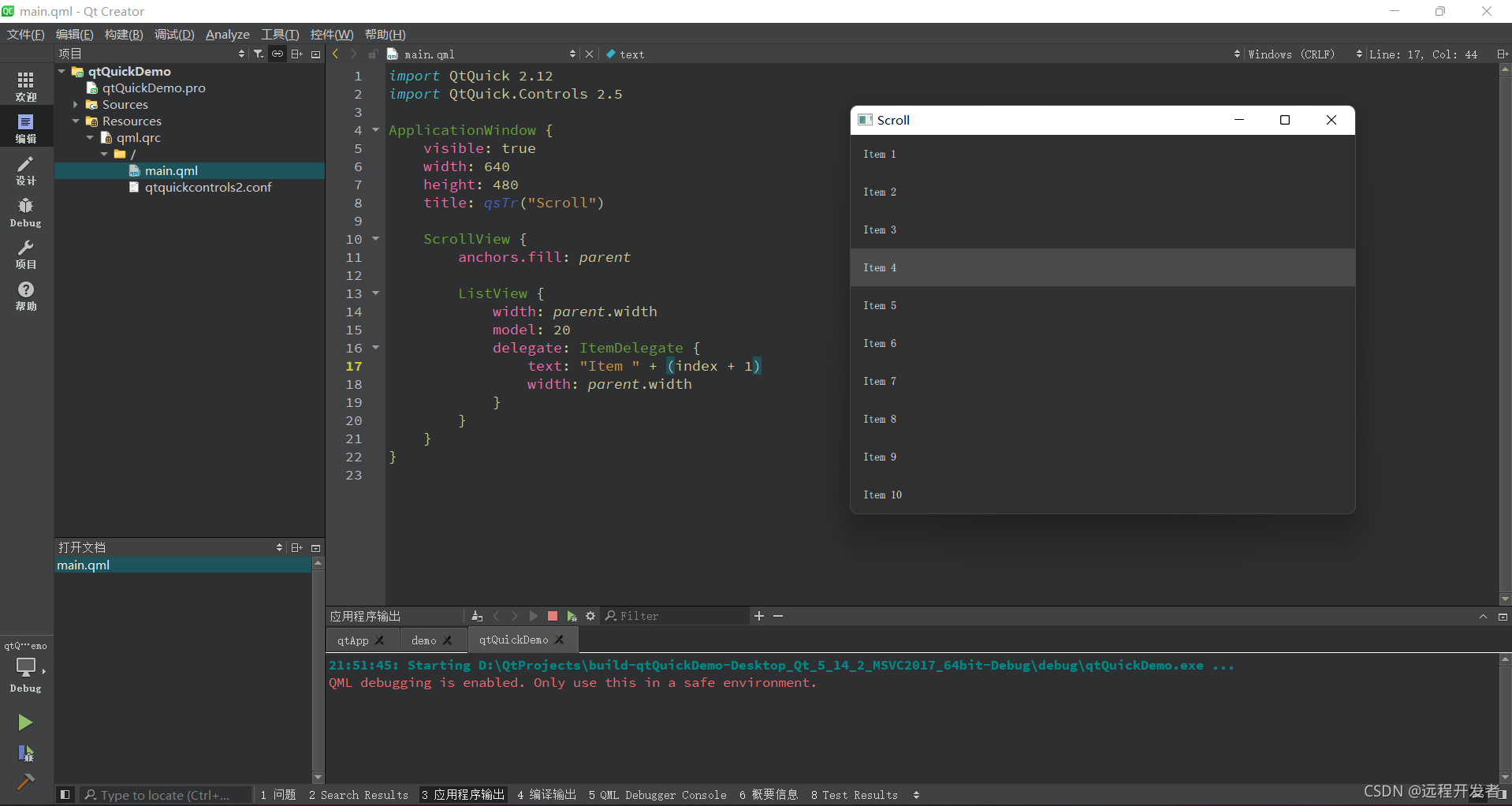Viewport: 1512px width, 806px height.
Task: Click the Build hammer icon
Action: 25,782
